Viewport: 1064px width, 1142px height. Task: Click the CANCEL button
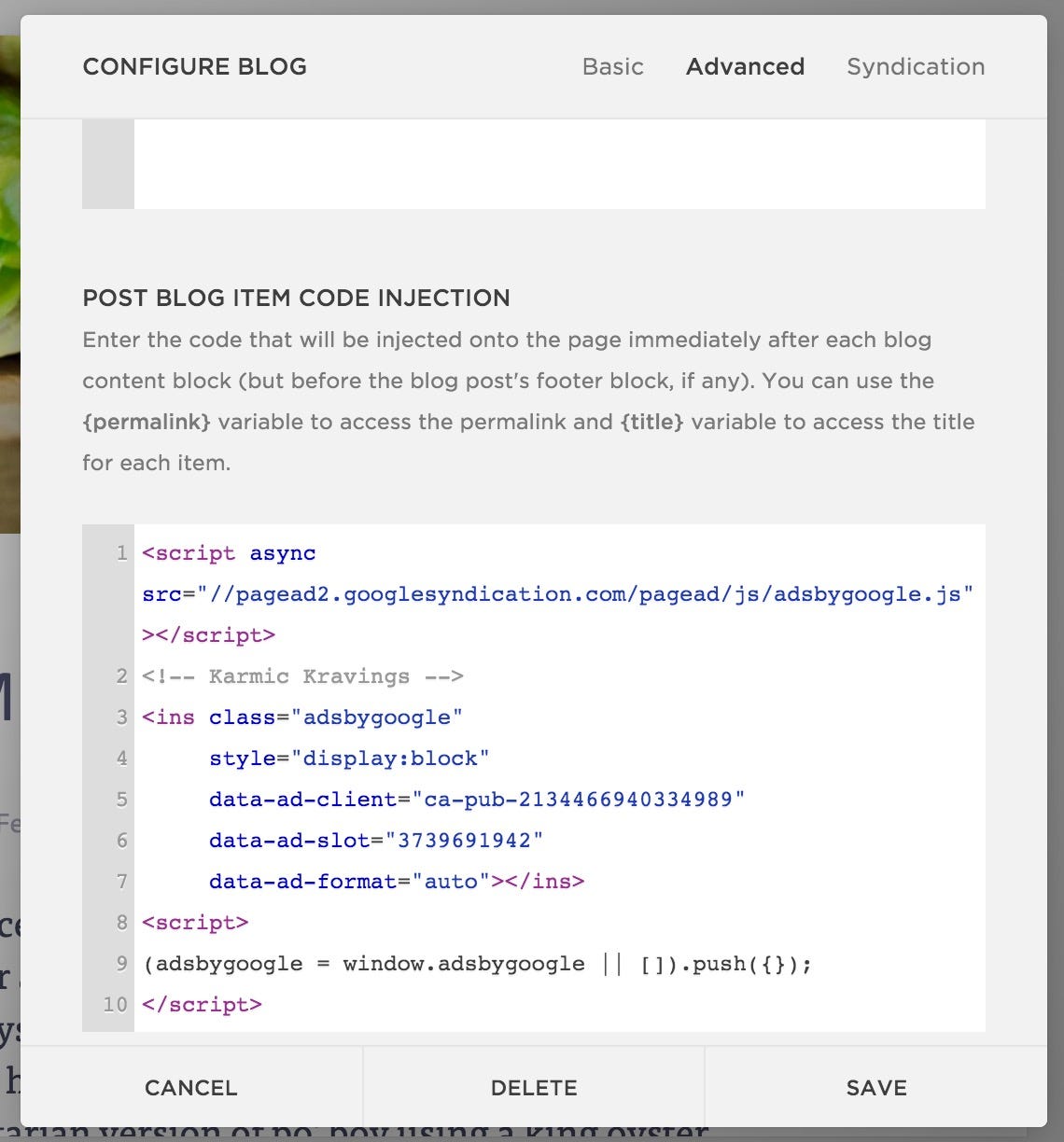click(x=191, y=1087)
